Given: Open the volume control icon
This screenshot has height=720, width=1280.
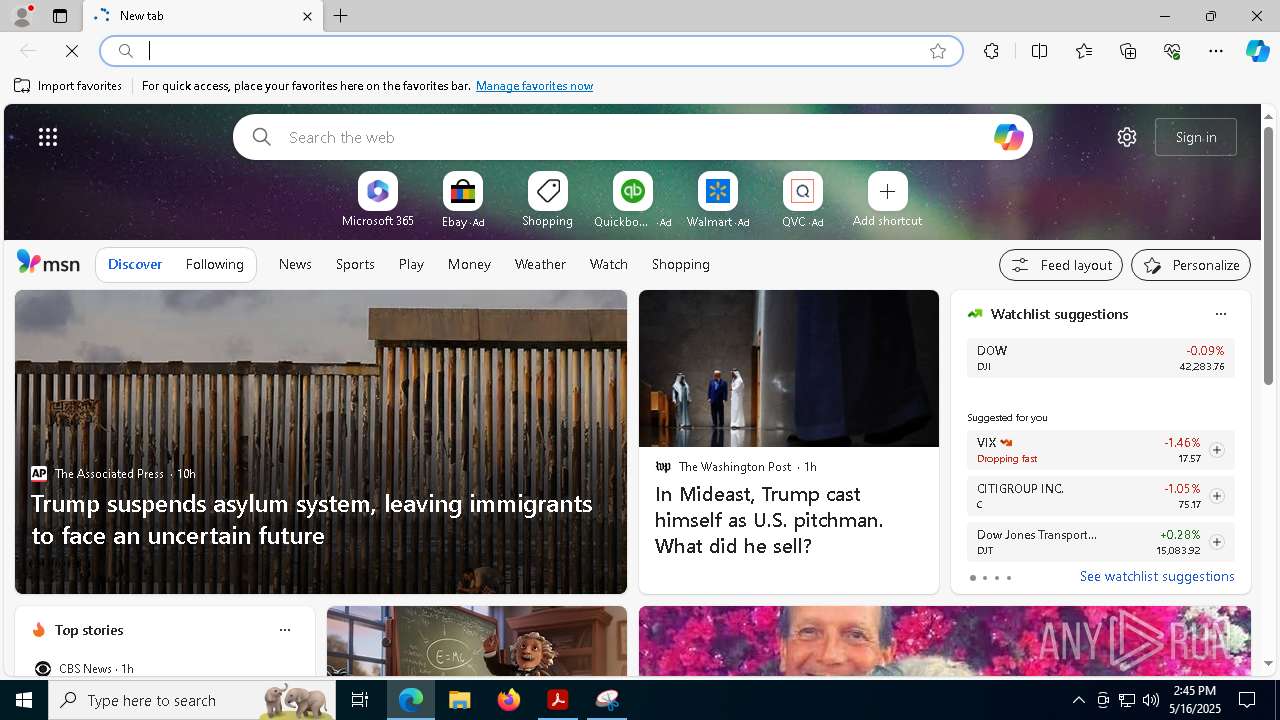Looking at the screenshot, I should click(x=1150, y=700).
